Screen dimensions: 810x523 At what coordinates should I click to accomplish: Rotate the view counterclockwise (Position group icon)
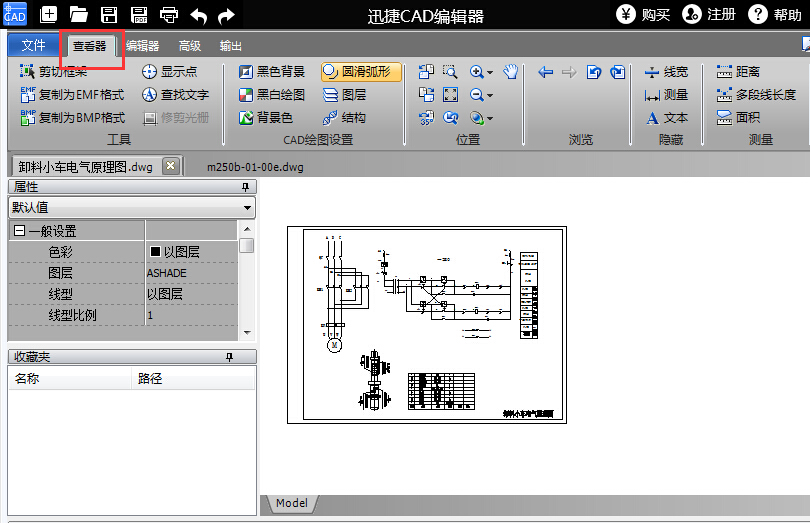[x=426, y=71]
